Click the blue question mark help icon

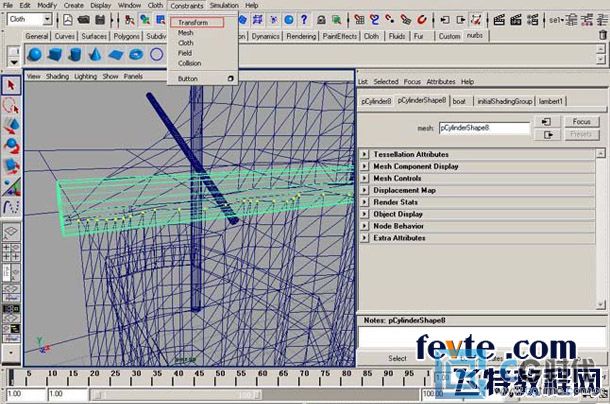point(304,19)
